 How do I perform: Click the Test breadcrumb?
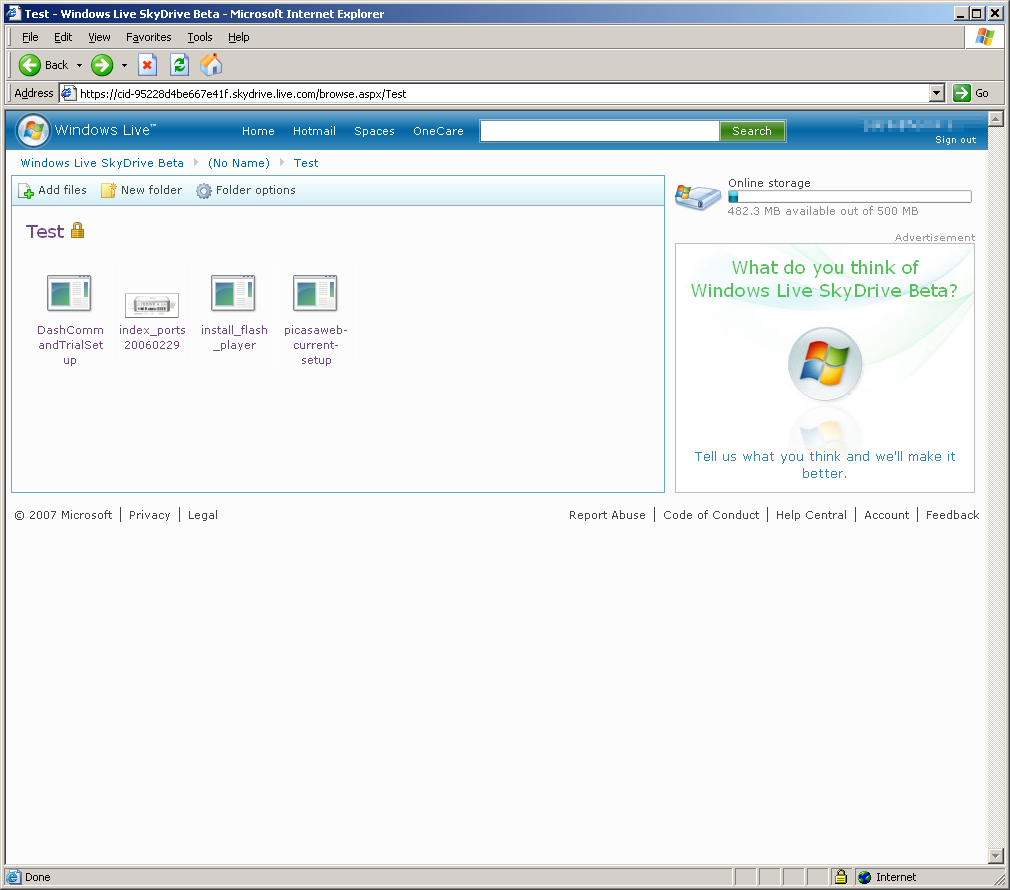click(x=306, y=163)
